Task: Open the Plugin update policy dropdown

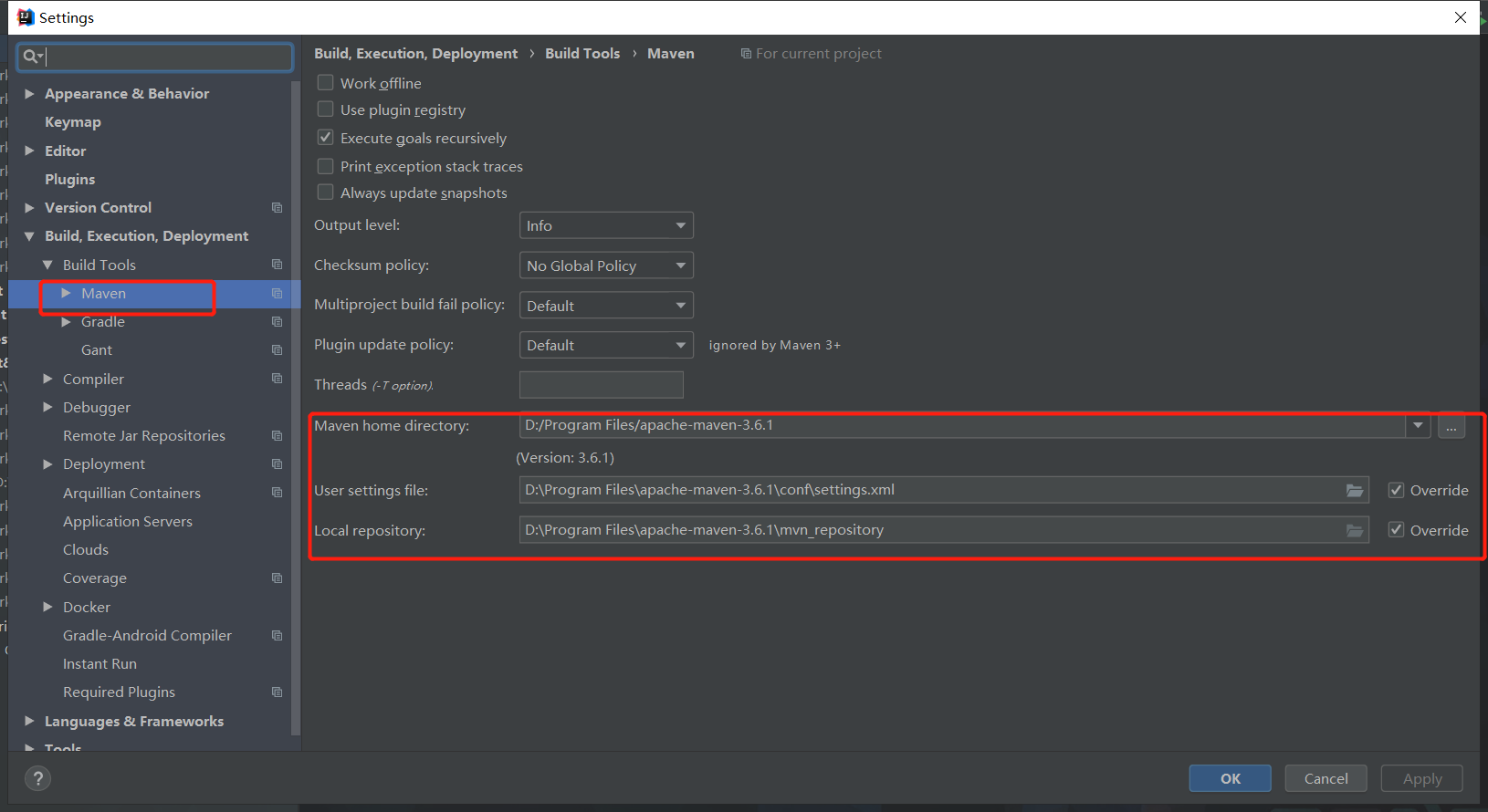Action: [606, 345]
